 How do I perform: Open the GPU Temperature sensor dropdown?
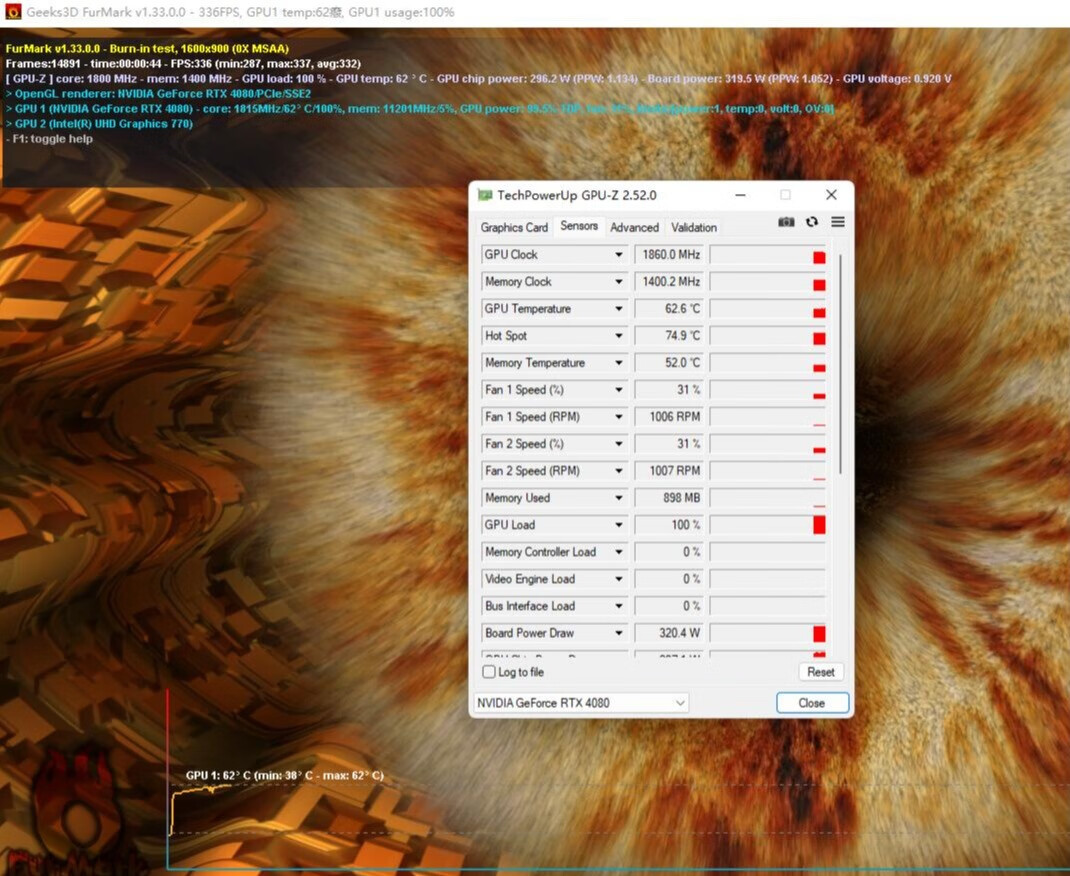pos(618,308)
